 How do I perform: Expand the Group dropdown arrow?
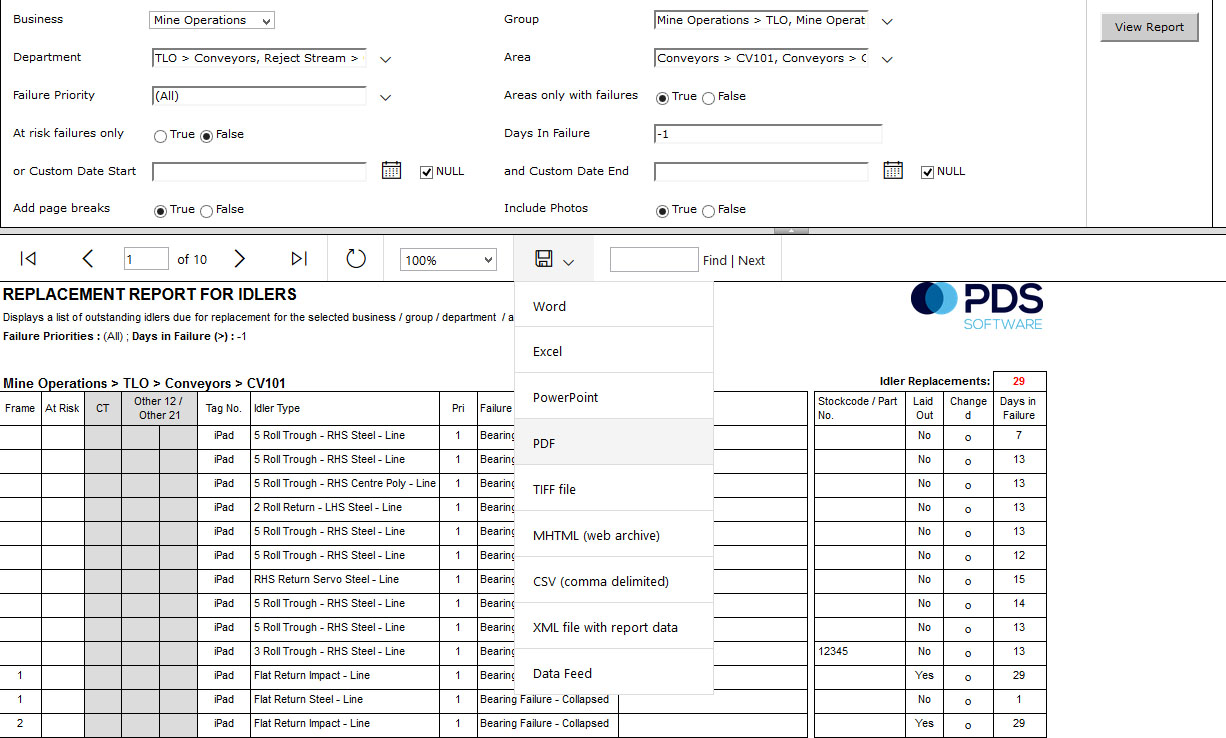click(887, 21)
